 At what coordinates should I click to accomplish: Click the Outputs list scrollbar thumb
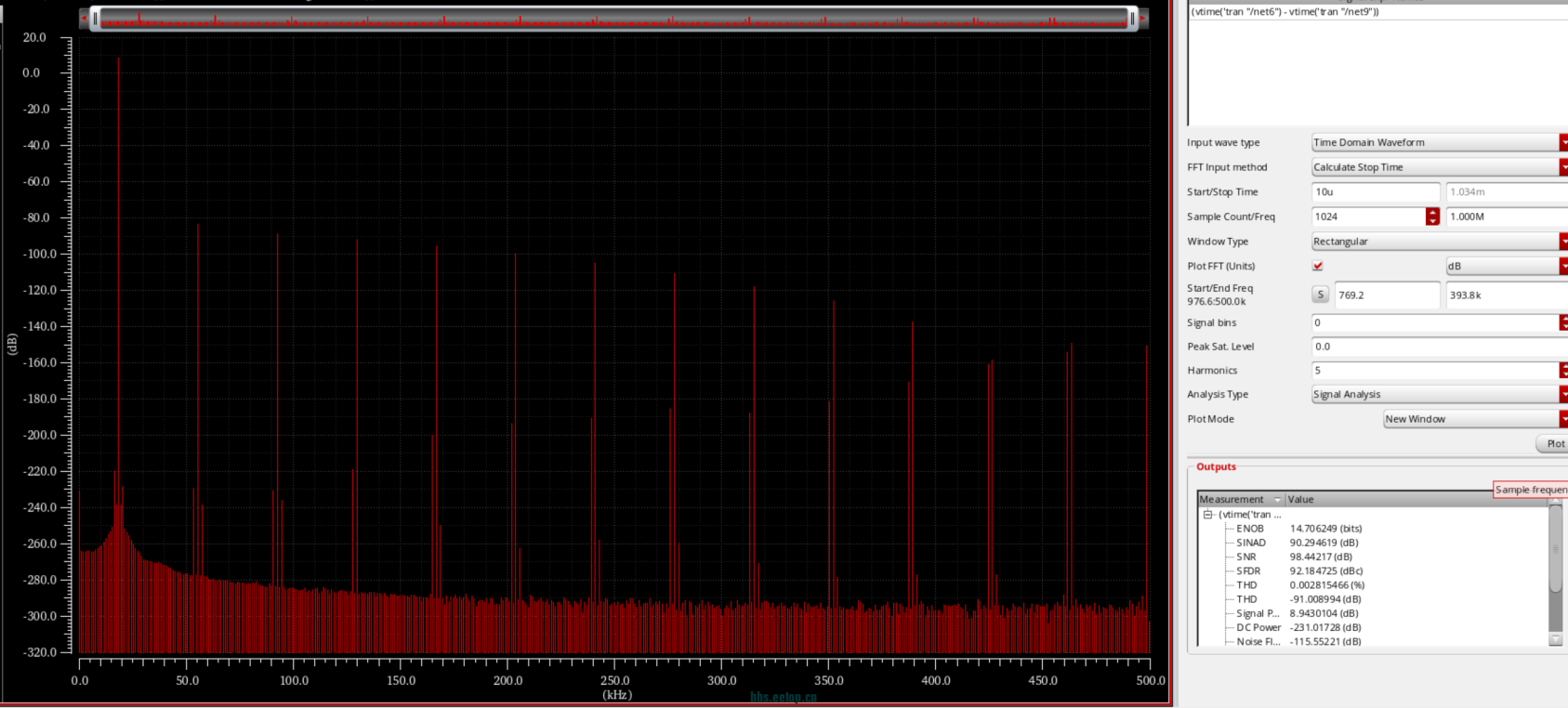(1555, 549)
